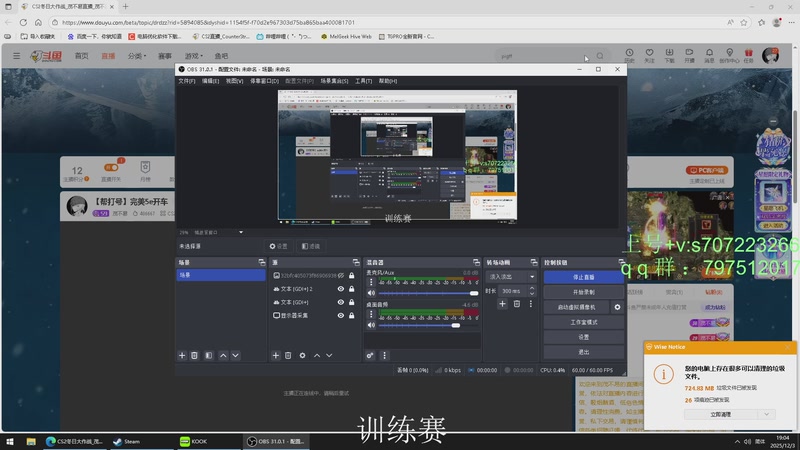Add a scene transition with the plus icon

[503, 304]
